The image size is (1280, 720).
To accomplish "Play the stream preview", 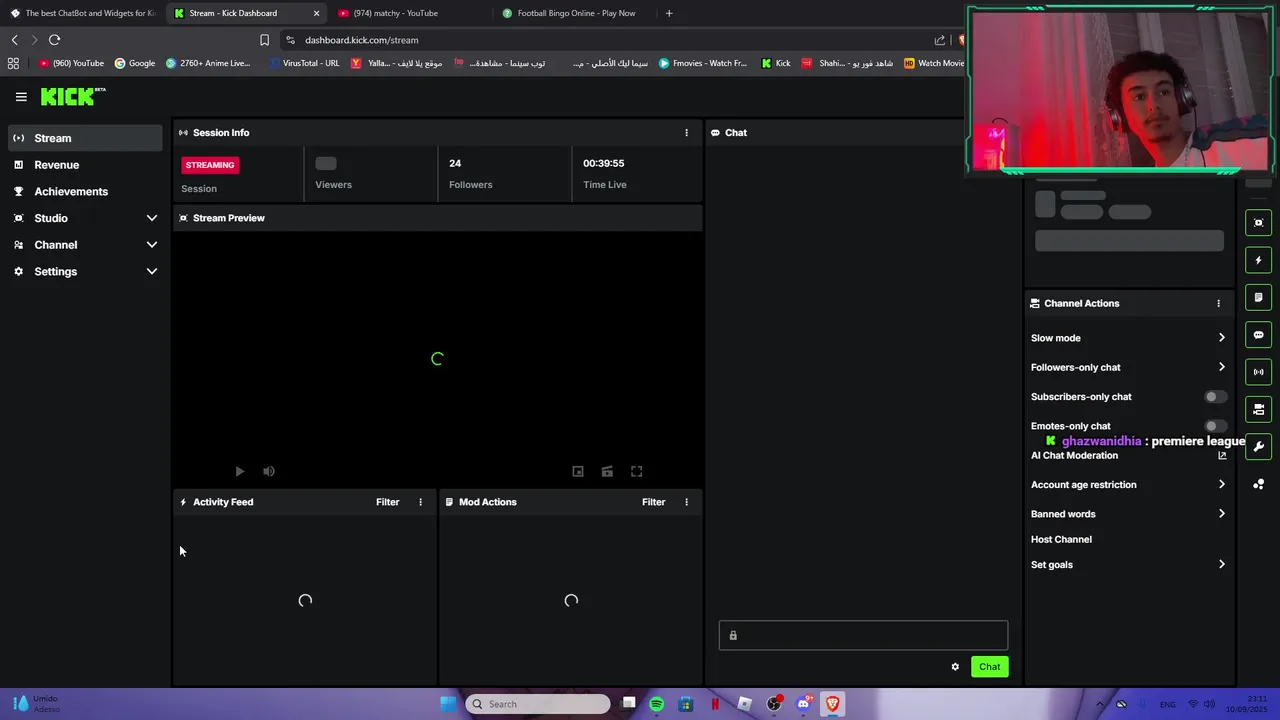I will tap(239, 471).
